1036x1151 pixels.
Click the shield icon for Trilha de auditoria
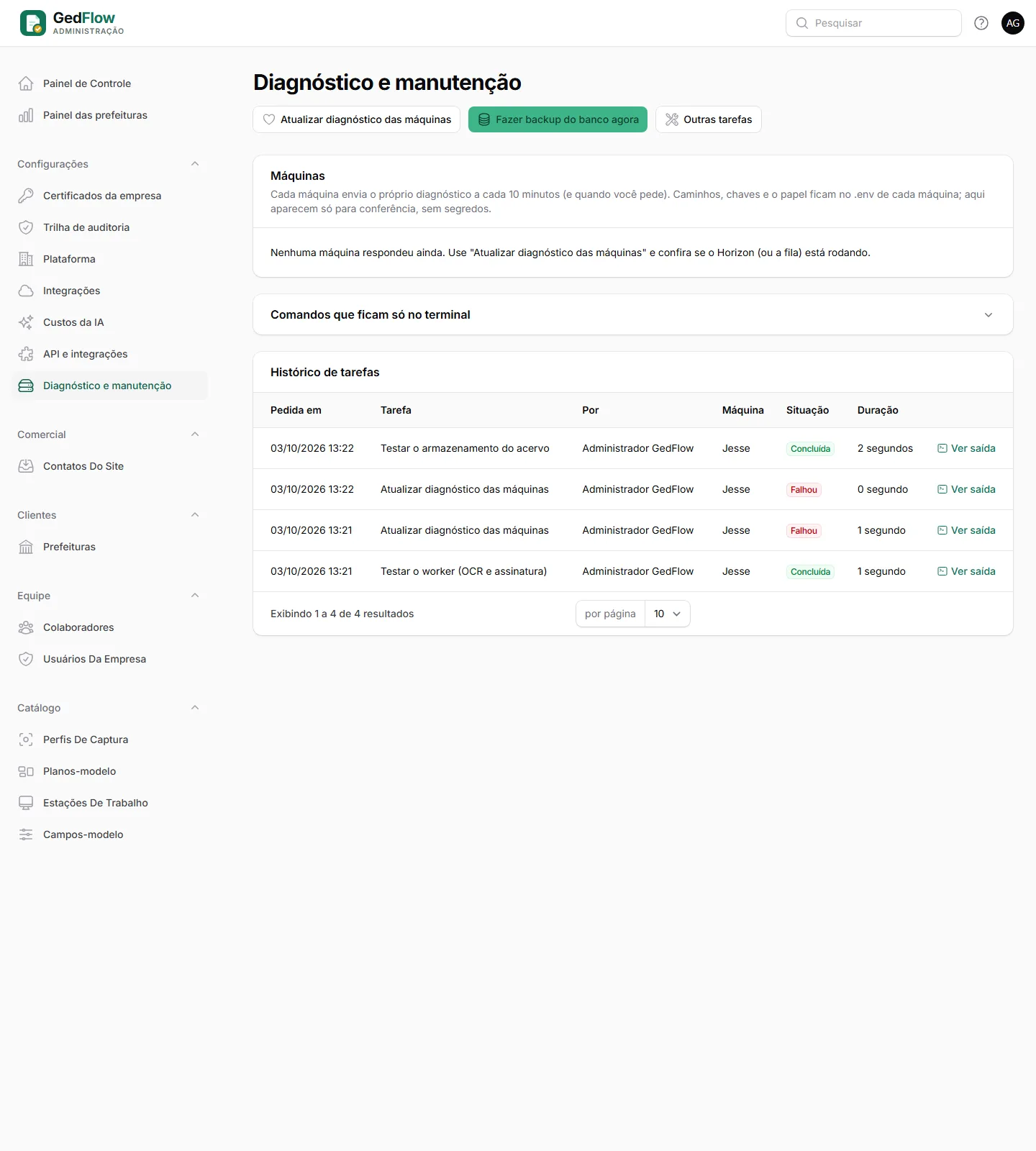26,227
